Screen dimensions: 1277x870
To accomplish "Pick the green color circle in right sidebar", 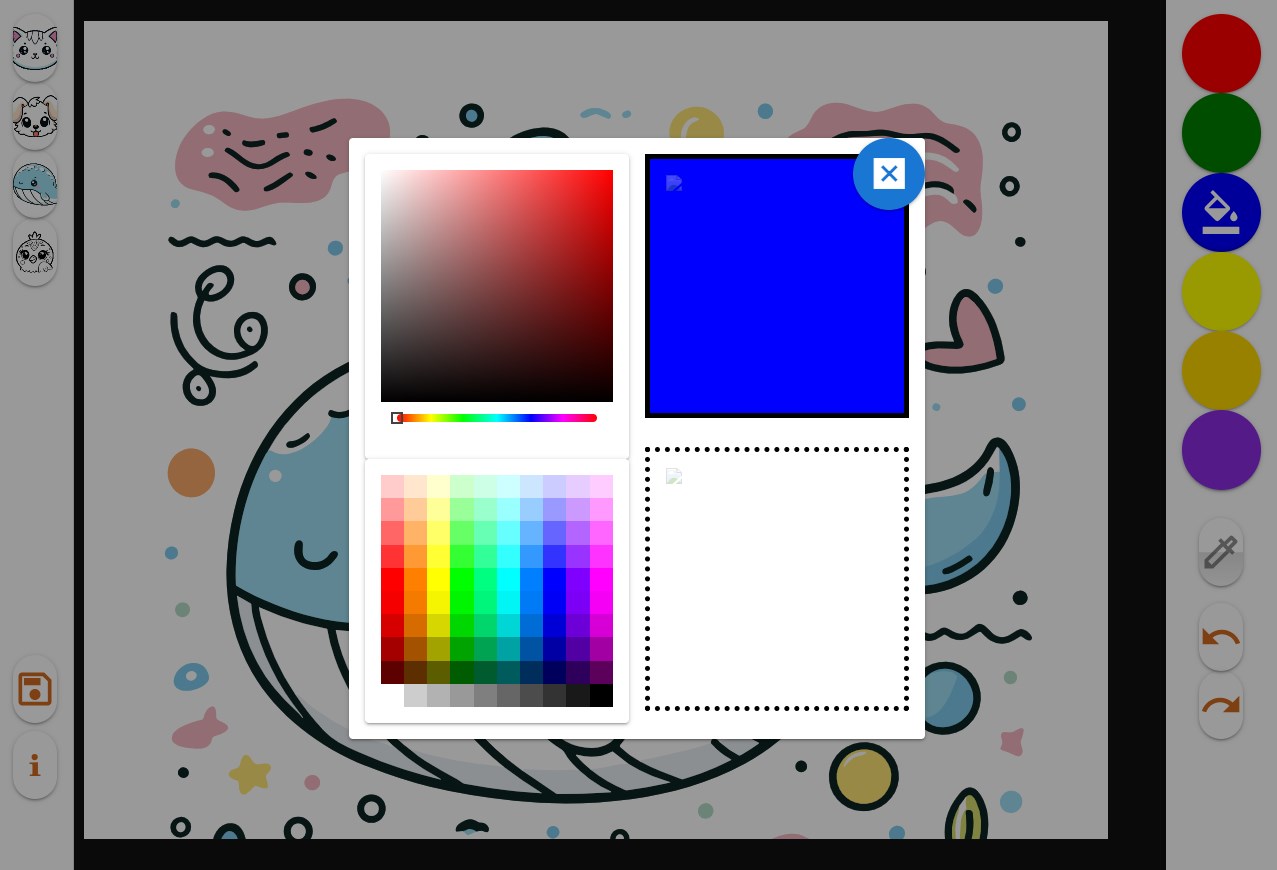I will (x=1221, y=132).
